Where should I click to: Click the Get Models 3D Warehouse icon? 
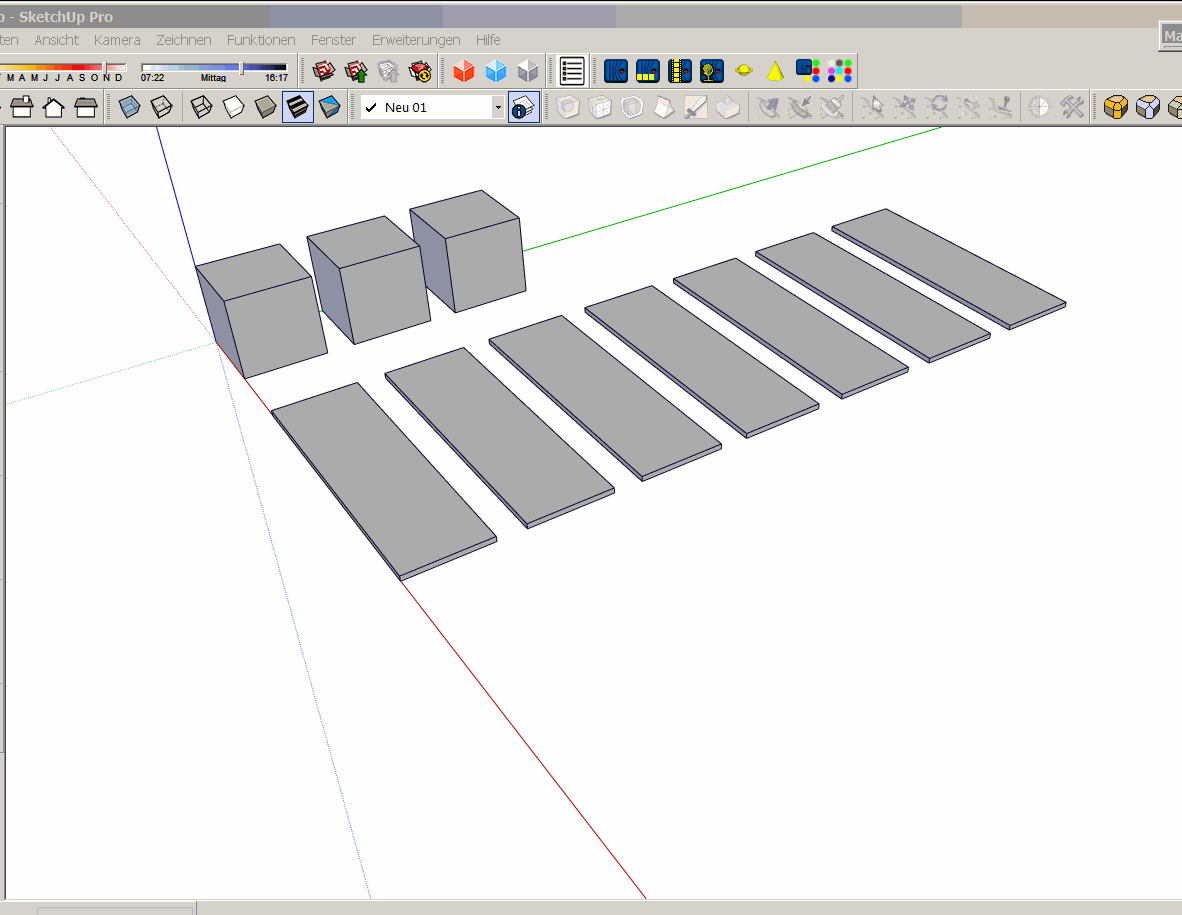point(323,71)
